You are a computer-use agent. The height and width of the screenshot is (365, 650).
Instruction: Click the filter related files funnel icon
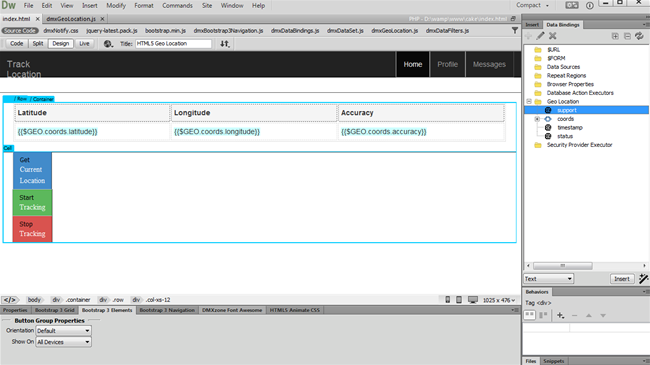tap(515, 30)
